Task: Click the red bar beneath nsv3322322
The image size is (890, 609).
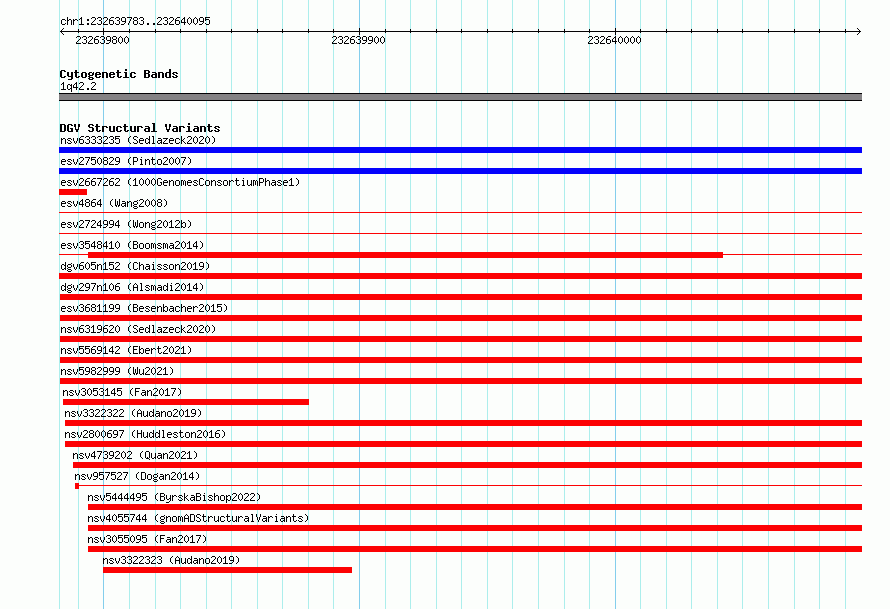Action: (x=463, y=423)
